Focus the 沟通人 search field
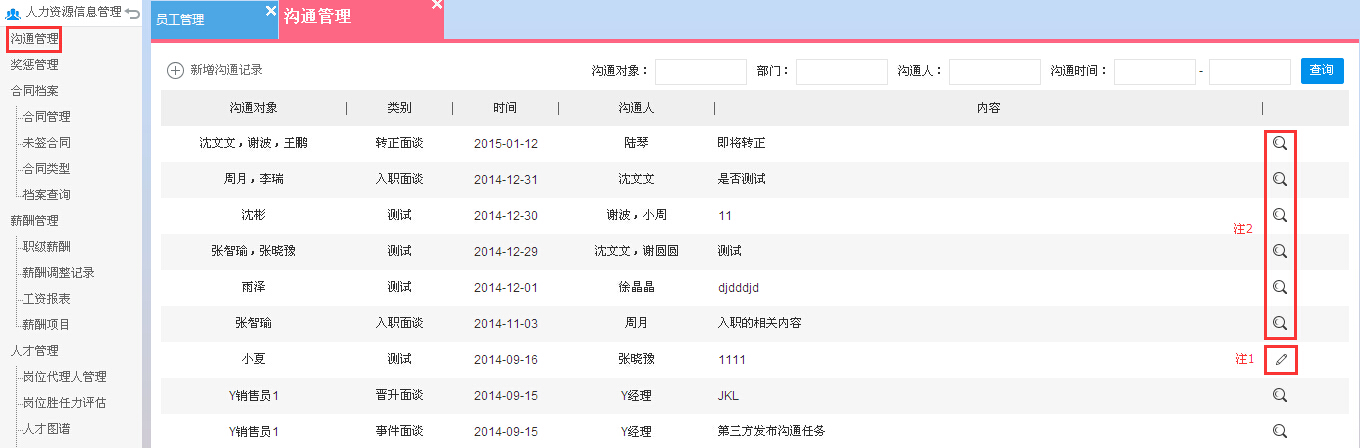This screenshot has width=1360, height=448. 995,72
